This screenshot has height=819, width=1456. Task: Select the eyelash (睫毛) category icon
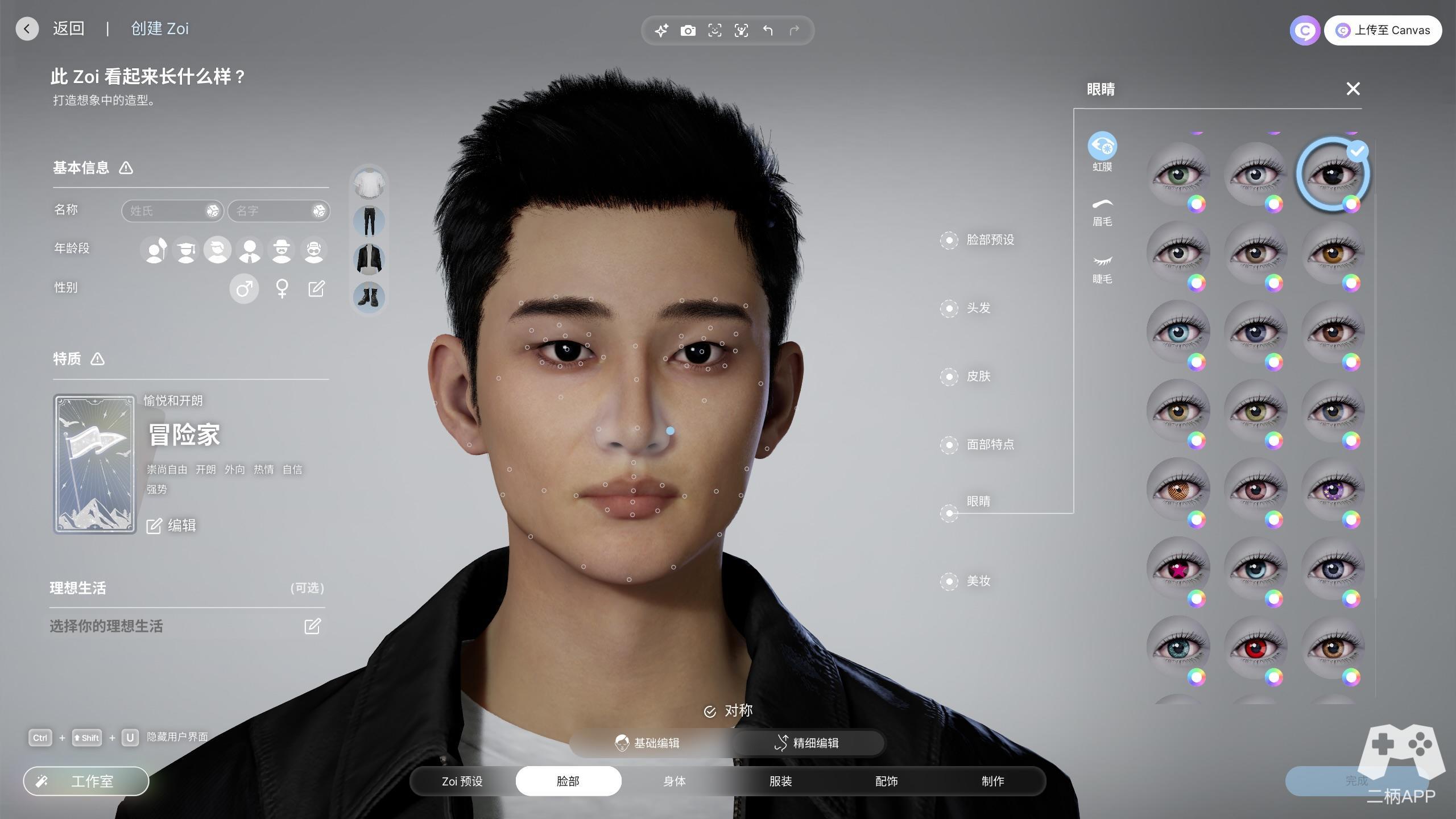[x=1102, y=262]
